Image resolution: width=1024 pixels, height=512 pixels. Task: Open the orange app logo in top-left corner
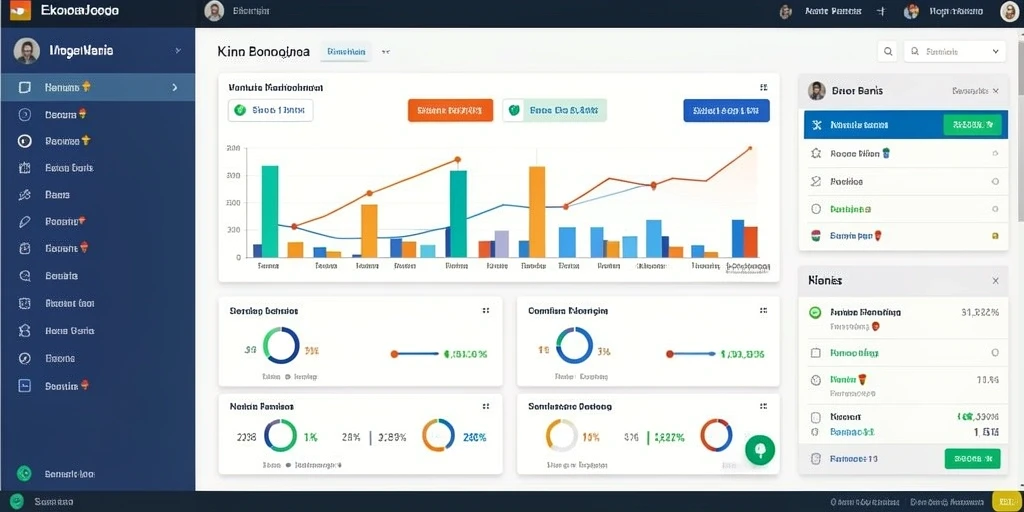point(20,10)
